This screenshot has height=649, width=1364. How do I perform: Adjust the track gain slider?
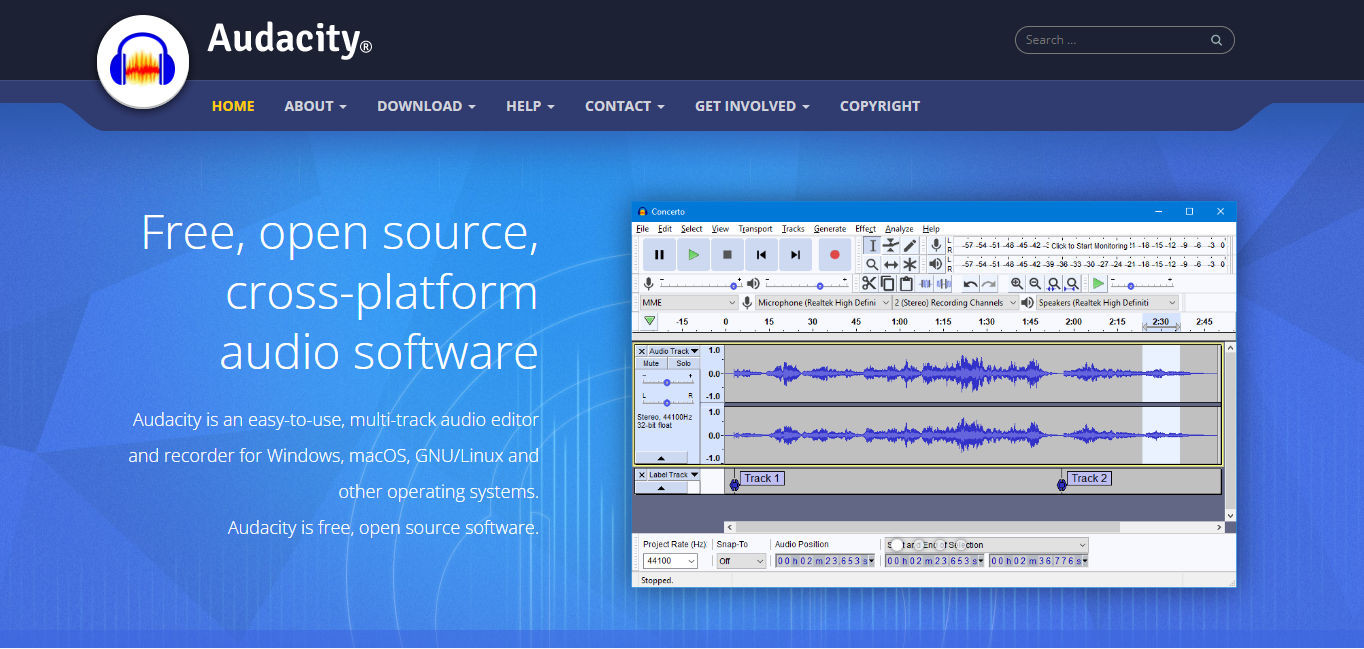click(667, 382)
